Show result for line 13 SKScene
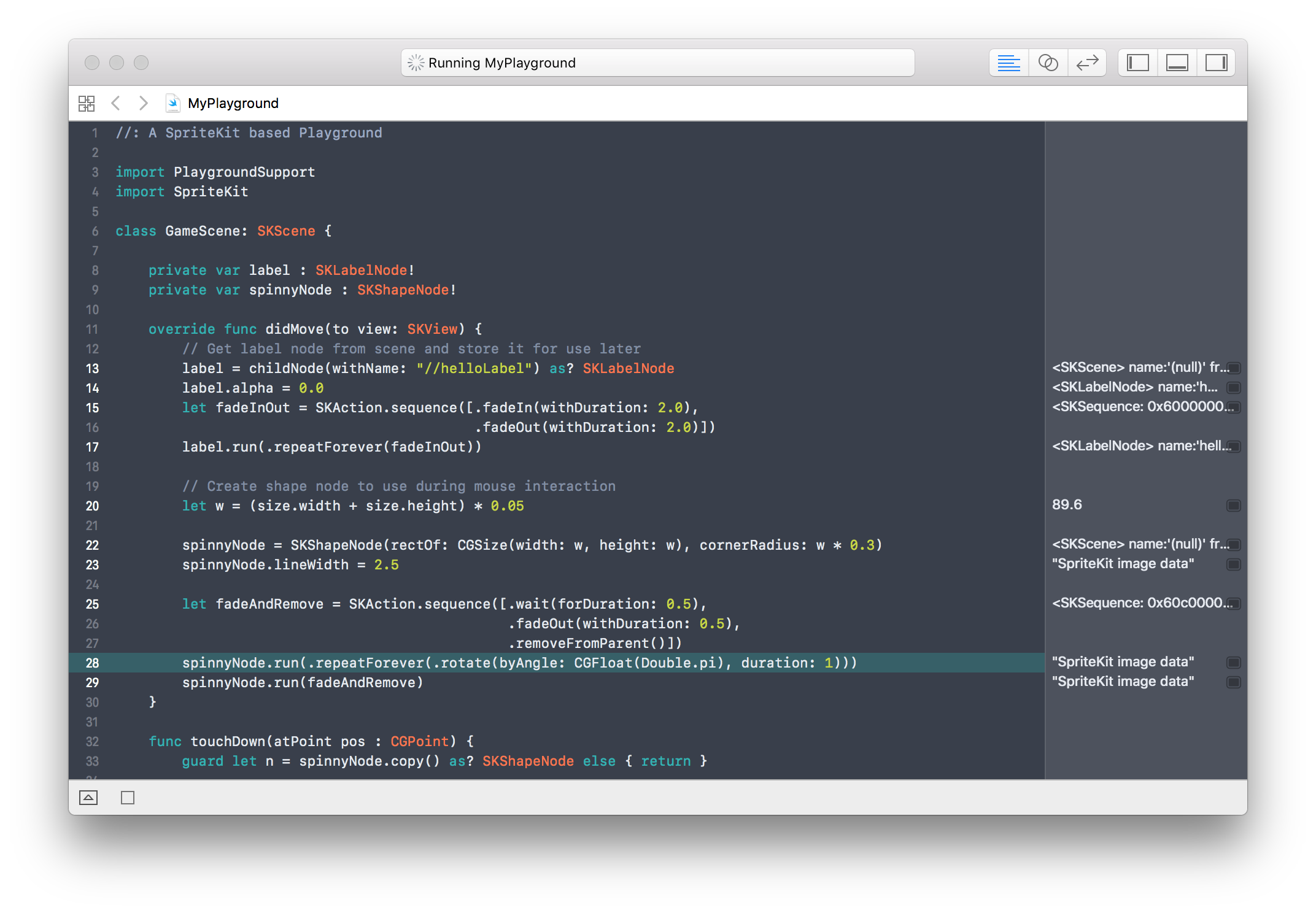Image resolution: width=1316 pixels, height=913 pixels. (1233, 368)
